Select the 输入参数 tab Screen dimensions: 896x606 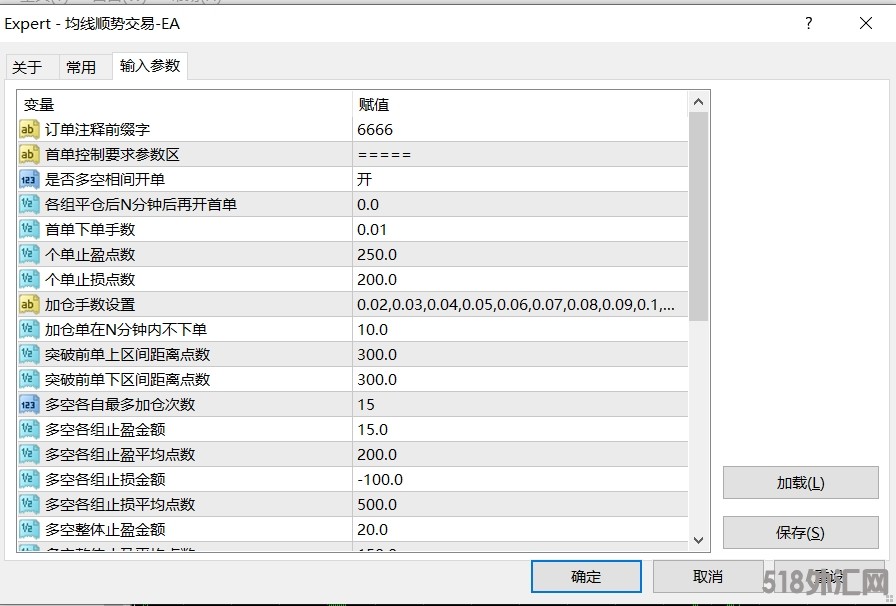click(x=150, y=66)
